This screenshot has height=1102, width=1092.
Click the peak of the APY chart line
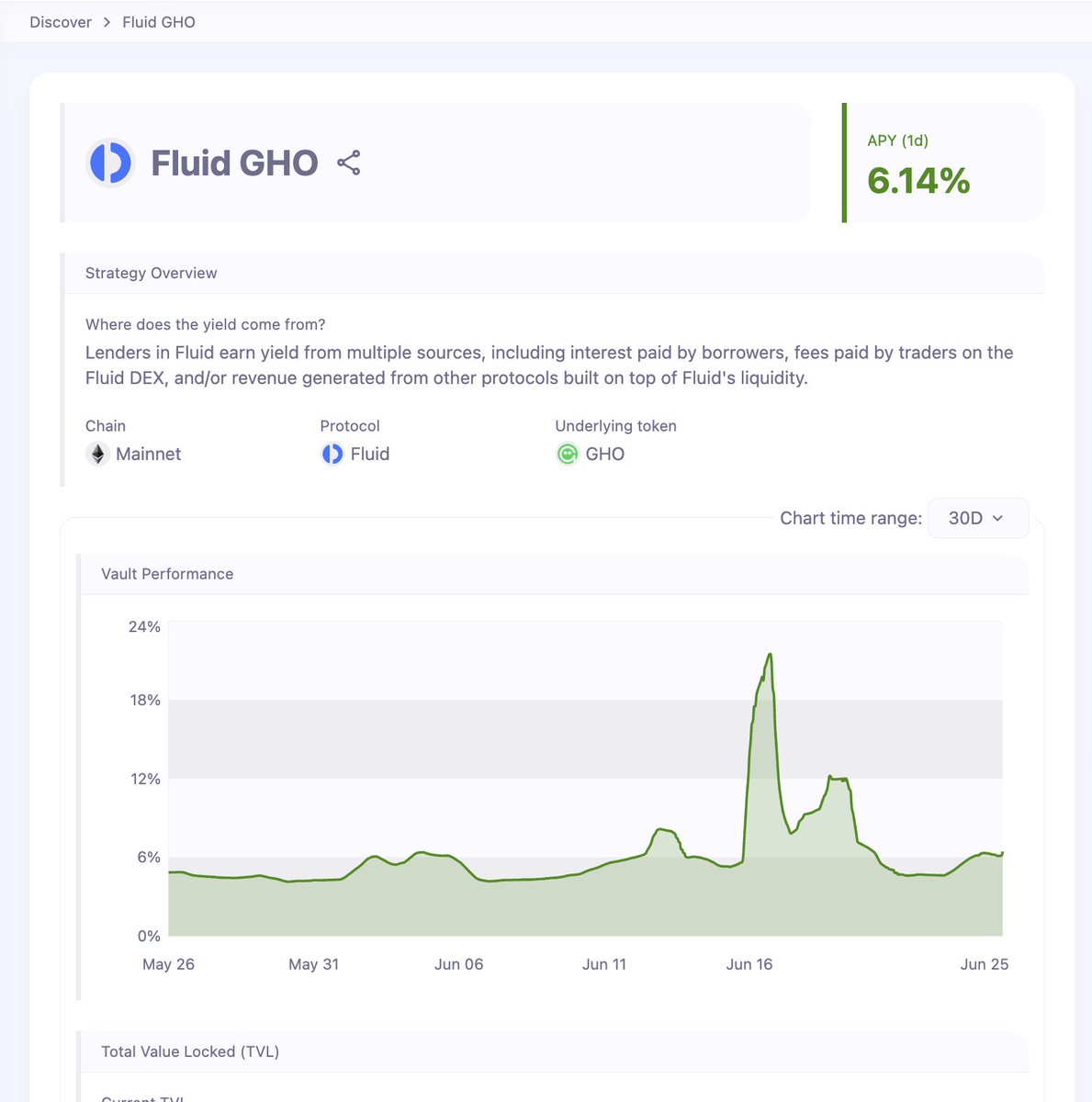(x=770, y=655)
